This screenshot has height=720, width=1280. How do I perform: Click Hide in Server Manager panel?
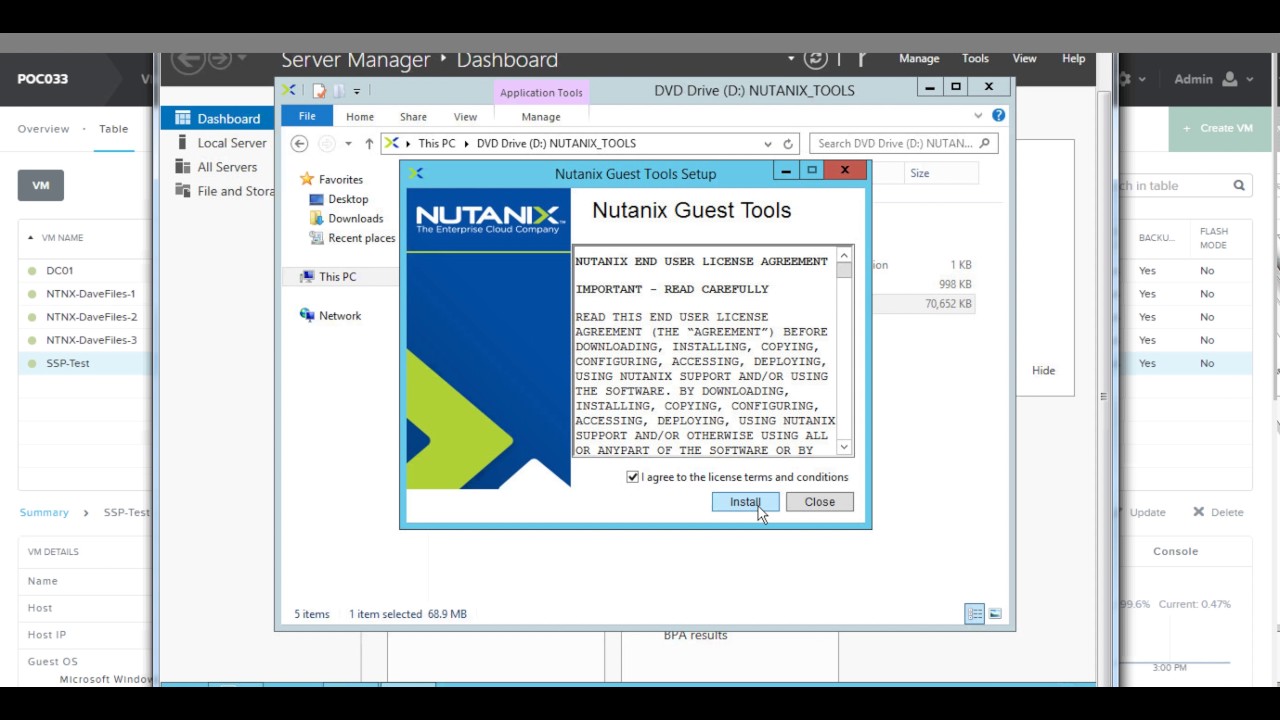coord(1043,370)
